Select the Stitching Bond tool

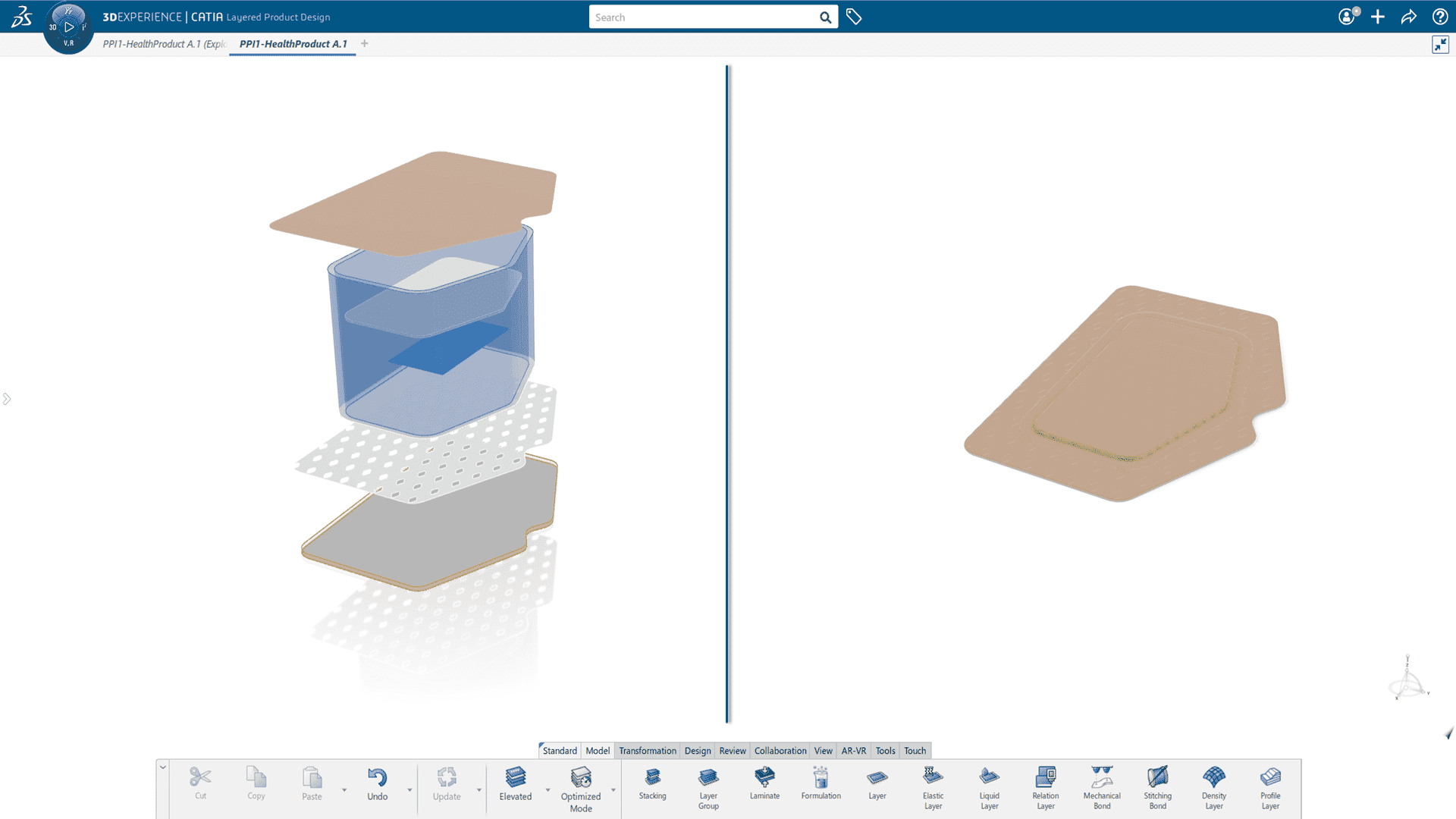coord(1158,789)
